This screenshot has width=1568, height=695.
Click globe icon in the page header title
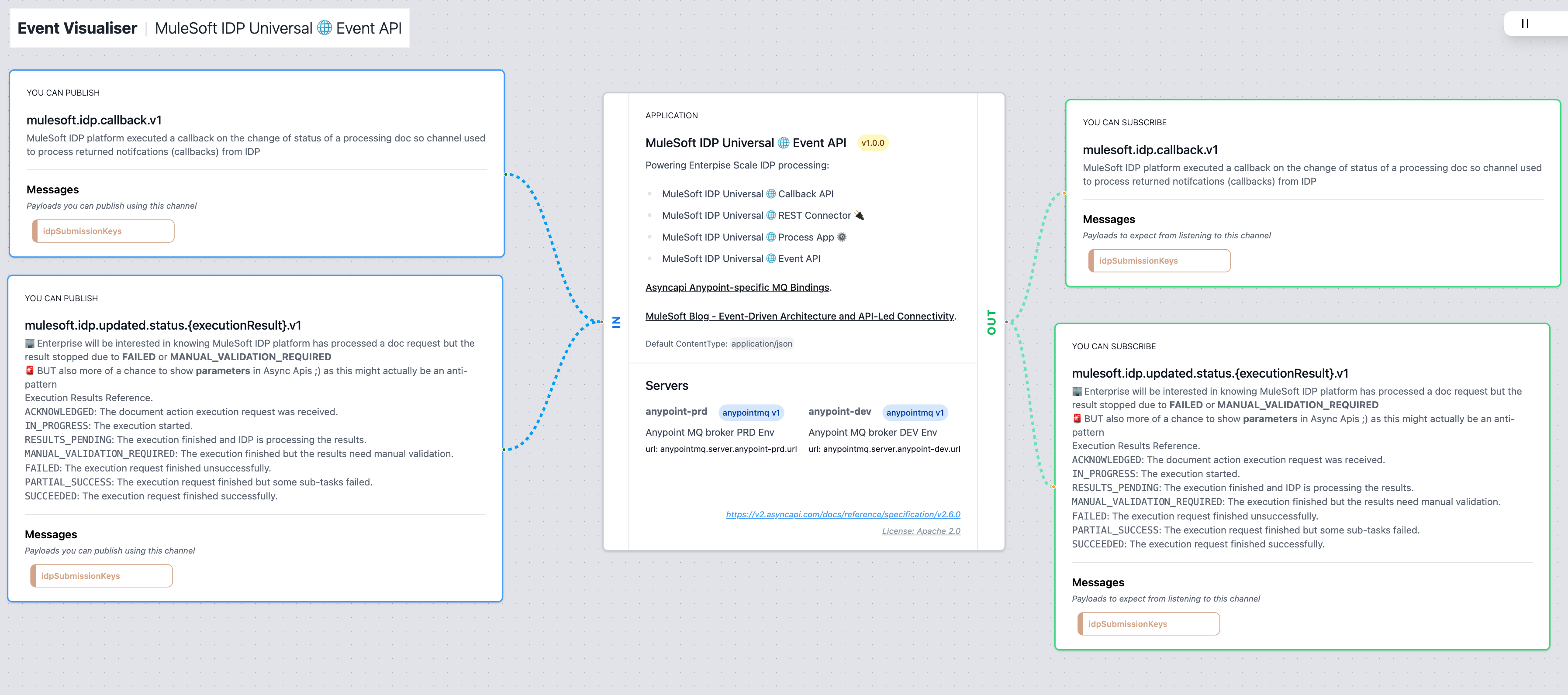pyautogui.click(x=325, y=28)
